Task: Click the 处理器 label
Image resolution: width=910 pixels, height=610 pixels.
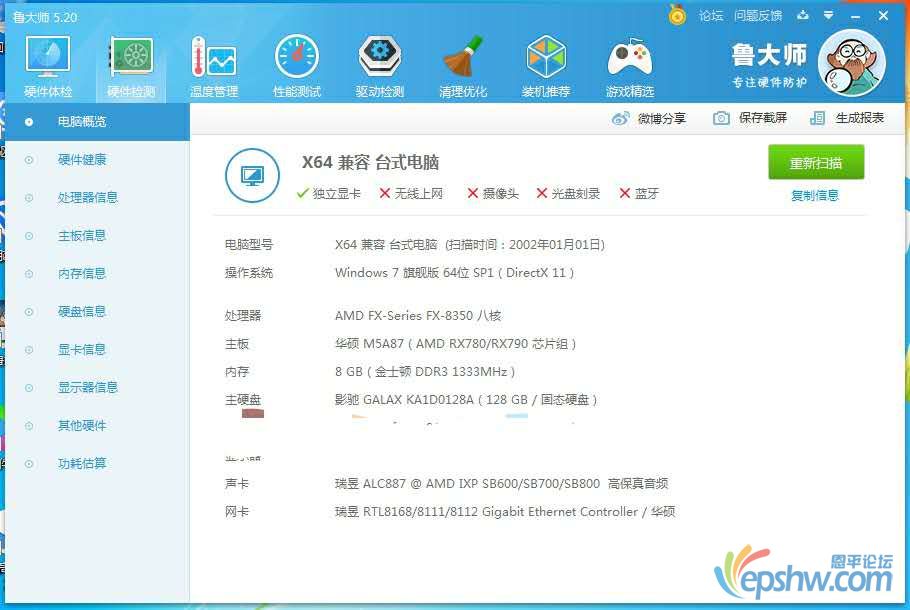Action: [x=243, y=316]
